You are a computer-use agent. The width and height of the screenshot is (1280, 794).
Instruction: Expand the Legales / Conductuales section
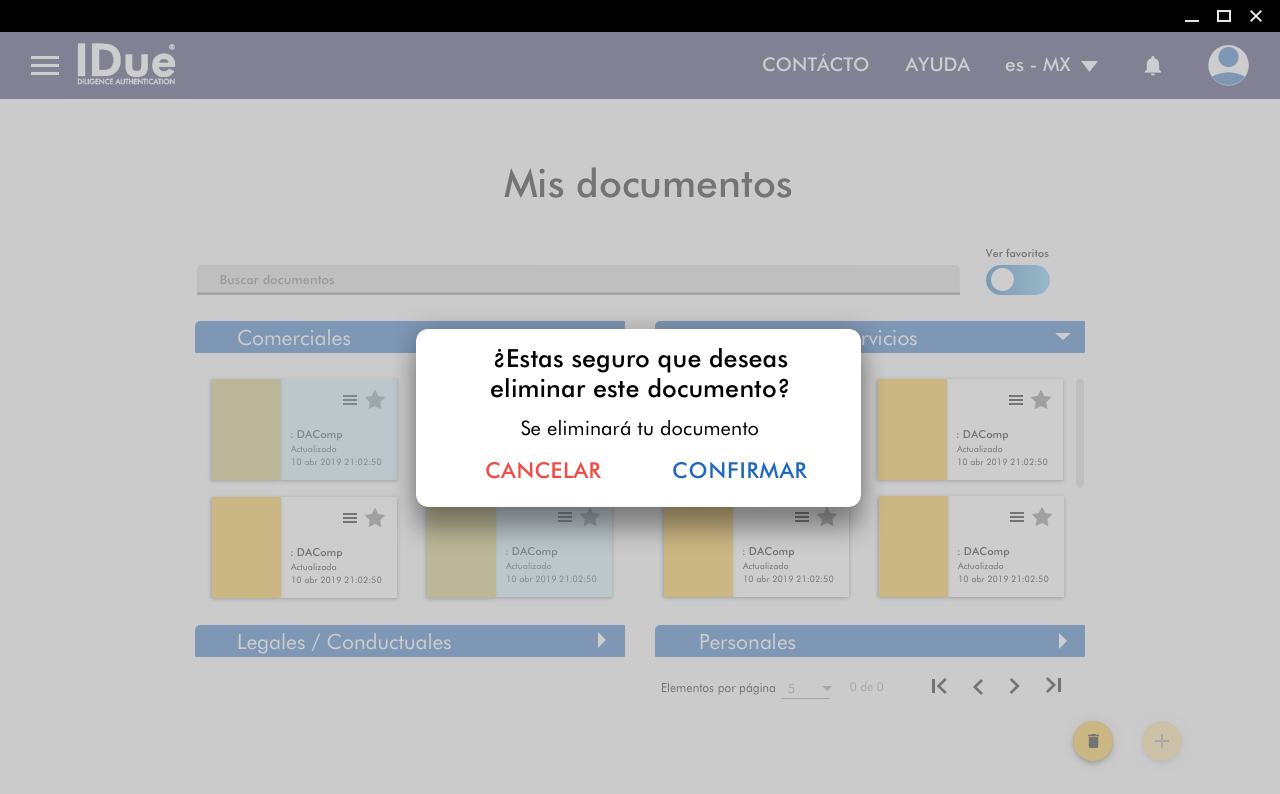coord(410,641)
